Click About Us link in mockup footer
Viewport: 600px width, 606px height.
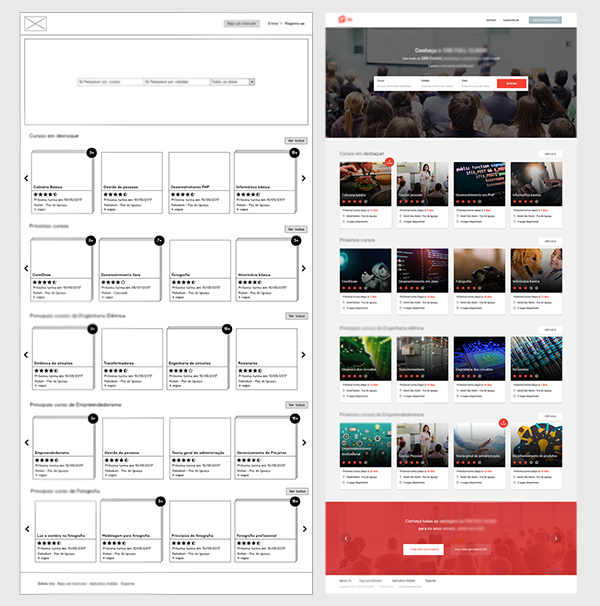click(345, 580)
